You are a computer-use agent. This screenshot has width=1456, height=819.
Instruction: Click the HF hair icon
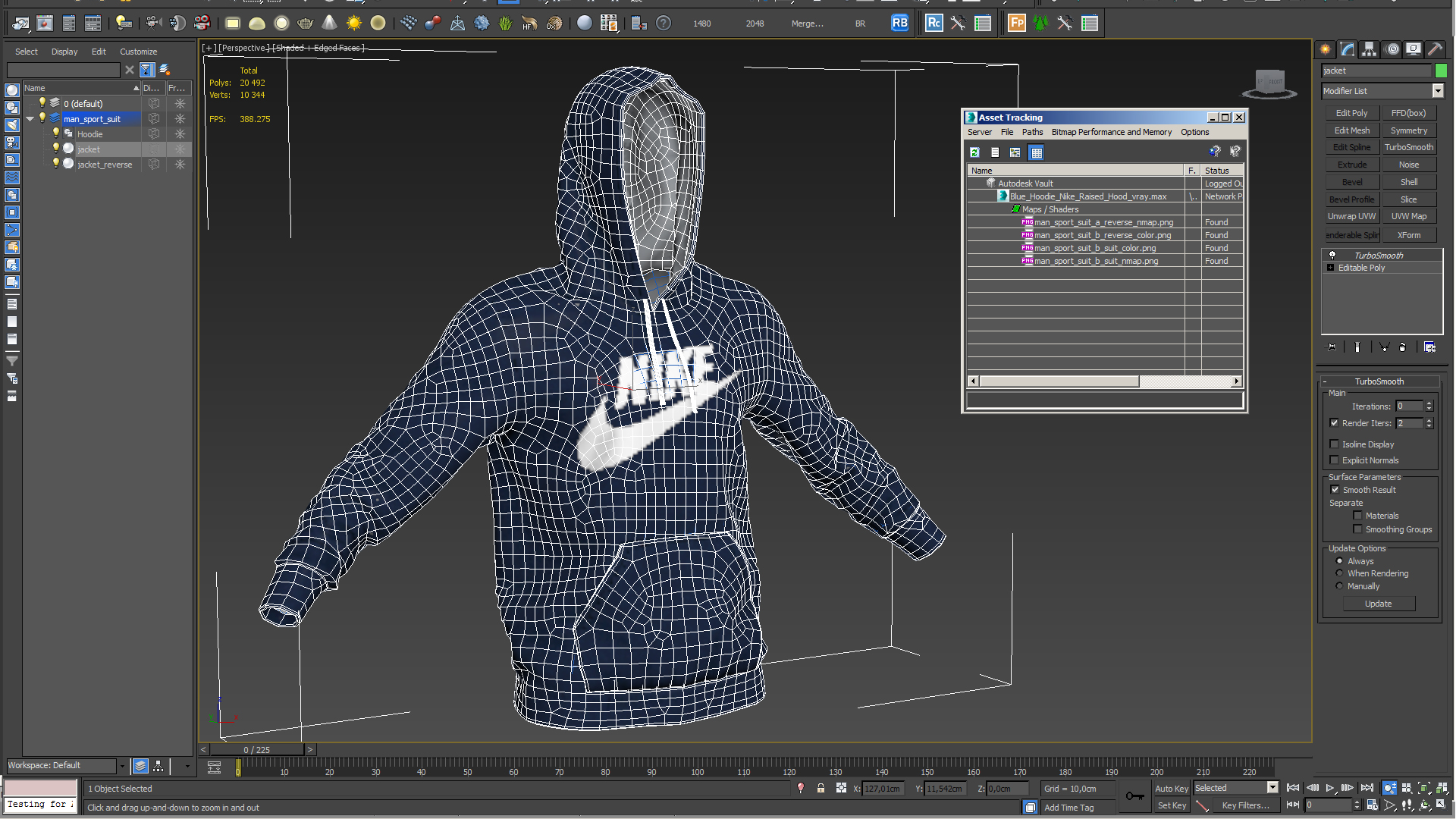[x=529, y=24]
